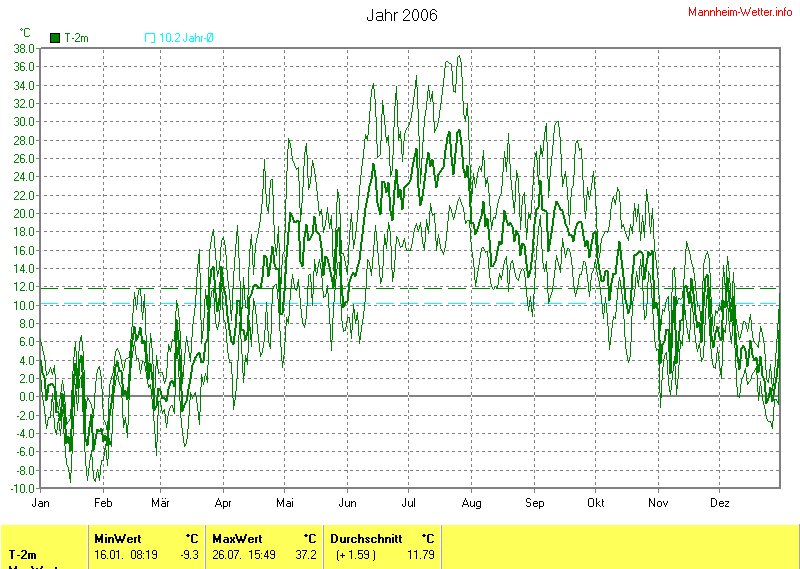The height and width of the screenshot is (569, 800).
Task: Click the chart title Jahr 2006
Action: coord(401,15)
